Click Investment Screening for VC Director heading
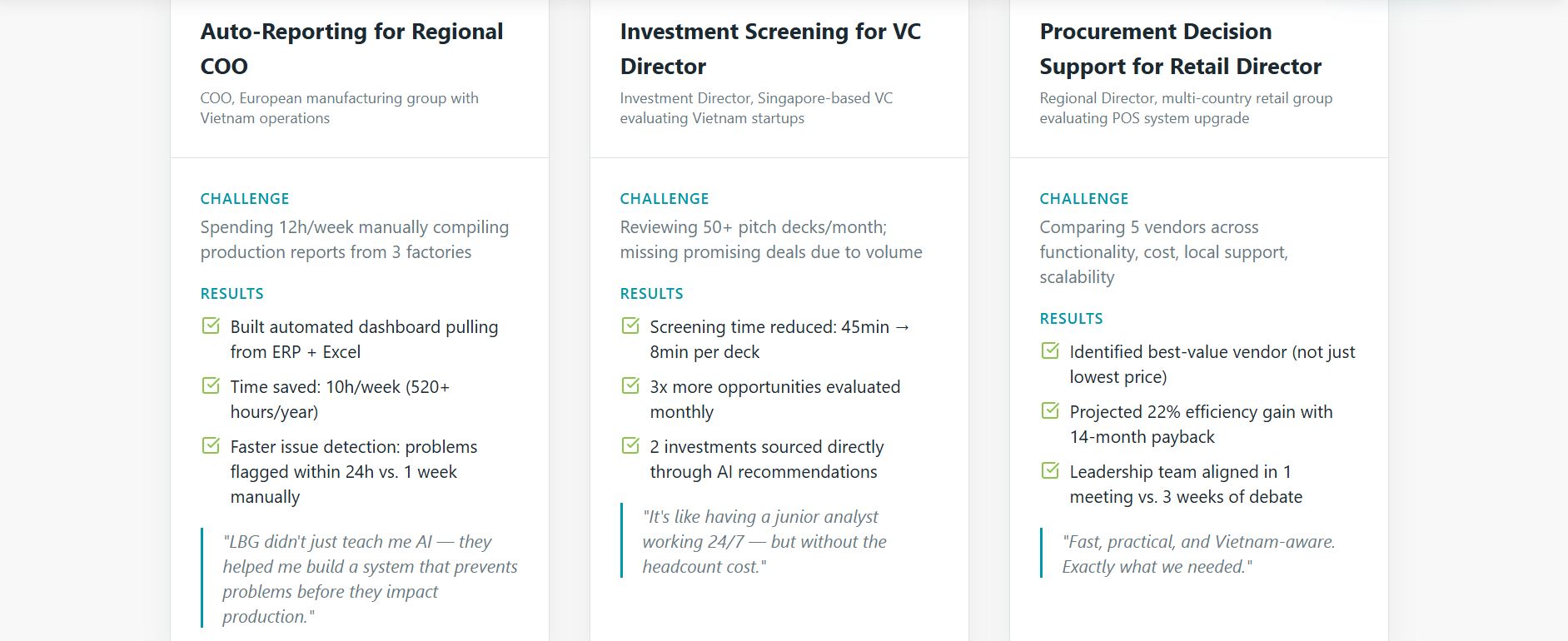This screenshot has height=641, width=1568. tap(770, 48)
